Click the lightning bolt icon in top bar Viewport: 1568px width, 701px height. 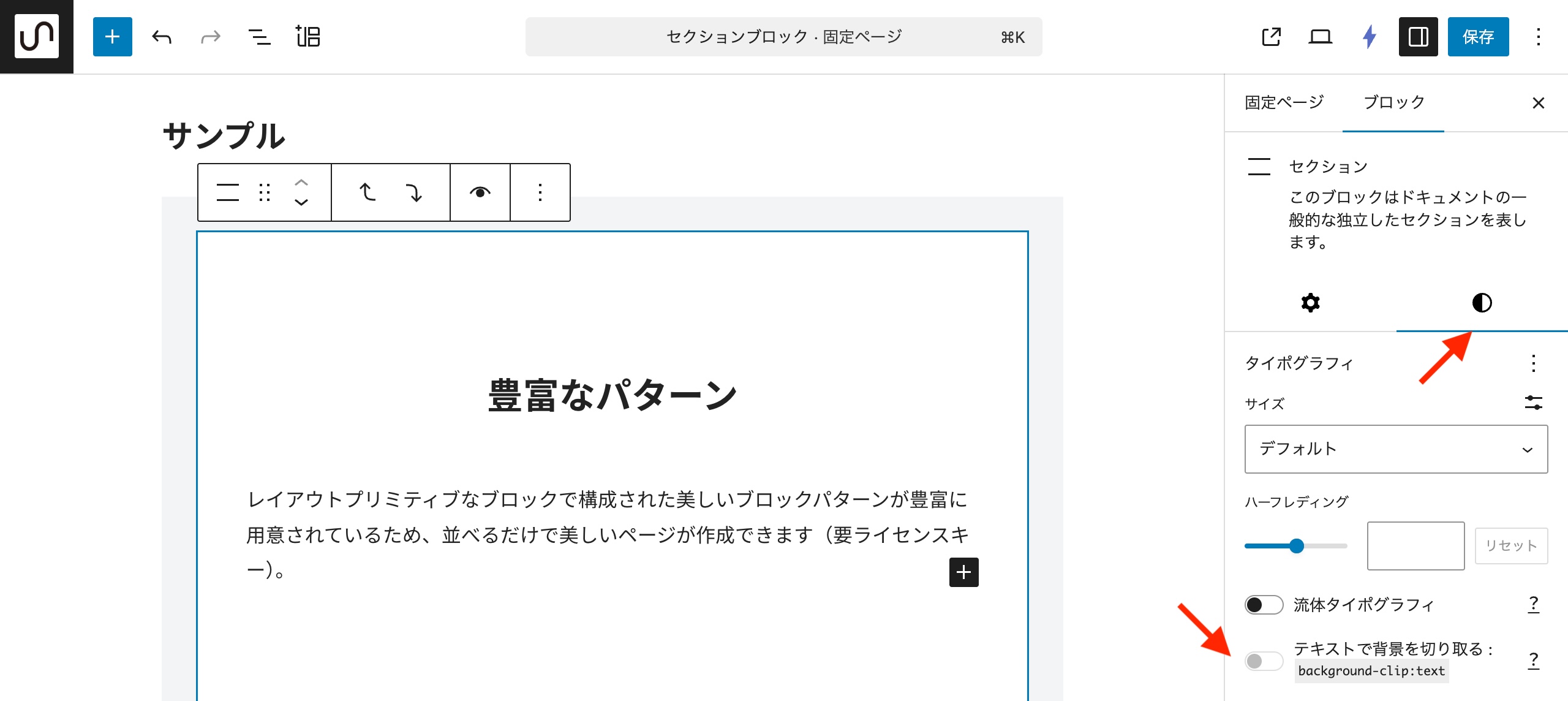(x=1370, y=37)
